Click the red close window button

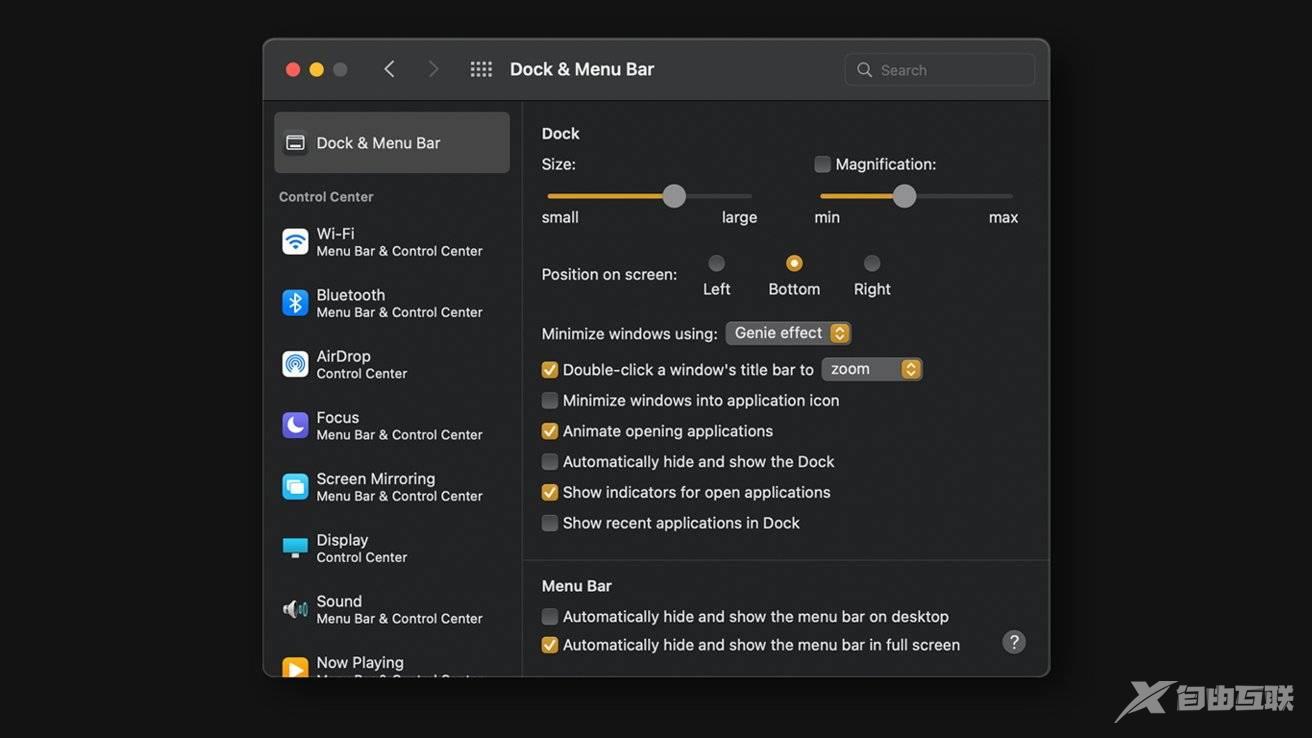[x=292, y=69]
